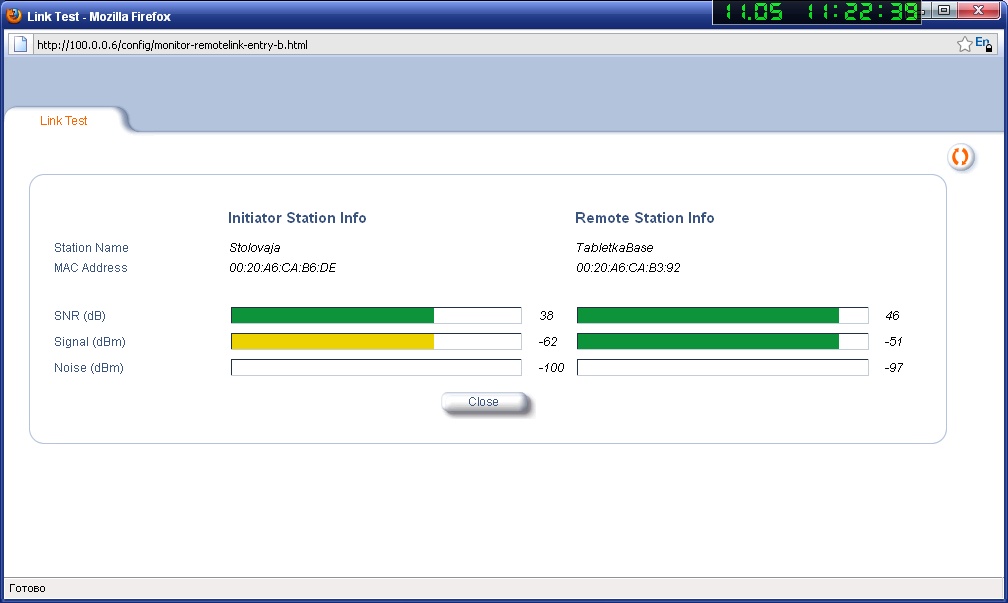Viewport: 1008px width, 603px height.
Task: Click the En language indicator
Action: point(984,44)
